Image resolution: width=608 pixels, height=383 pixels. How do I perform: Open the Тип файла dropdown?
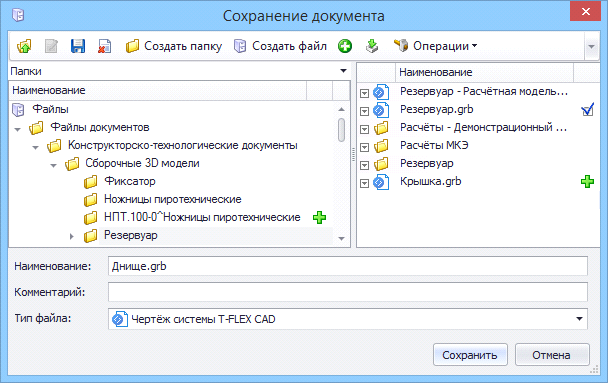pos(579,319)
